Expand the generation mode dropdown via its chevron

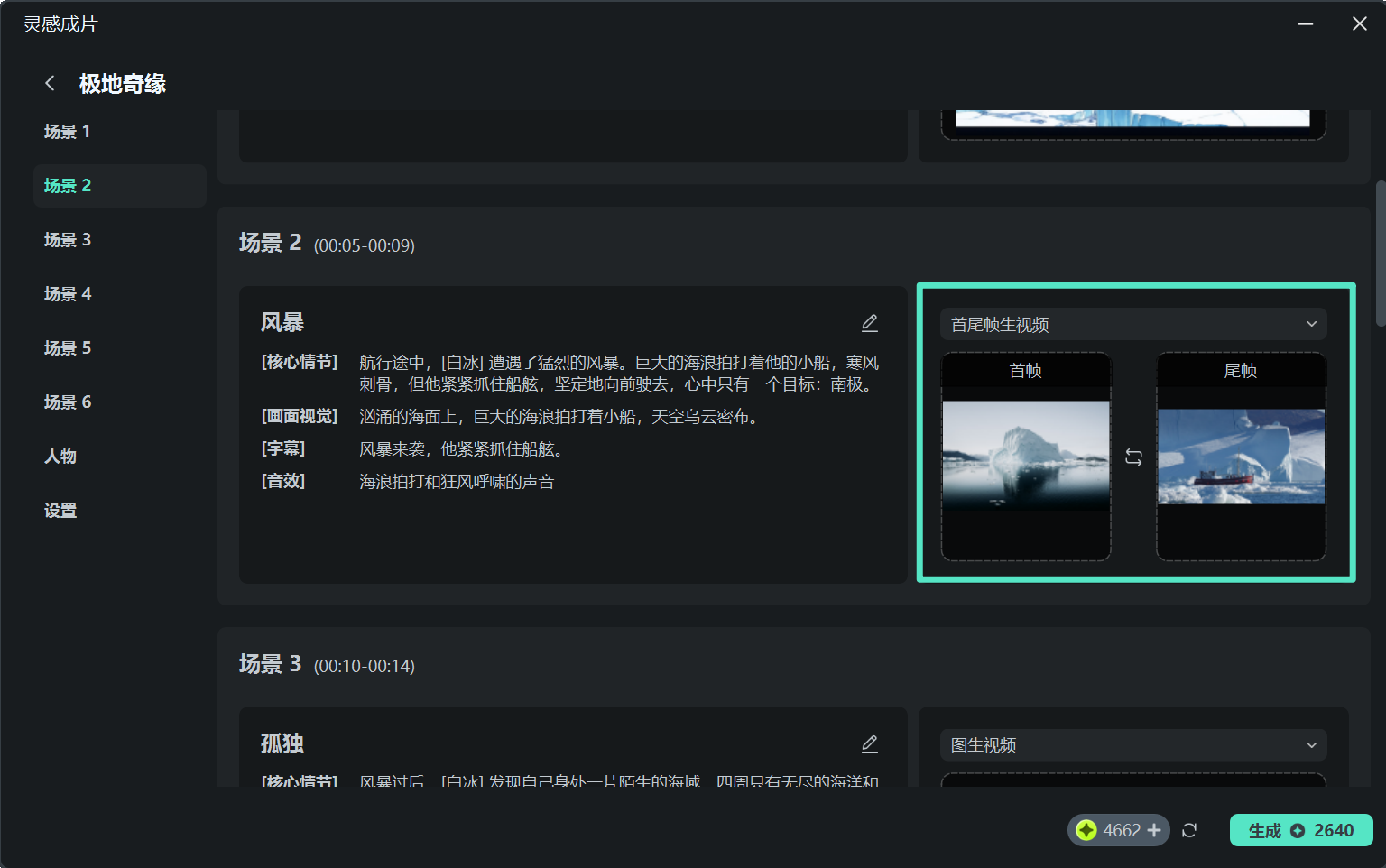click(x=1312, y=324)
